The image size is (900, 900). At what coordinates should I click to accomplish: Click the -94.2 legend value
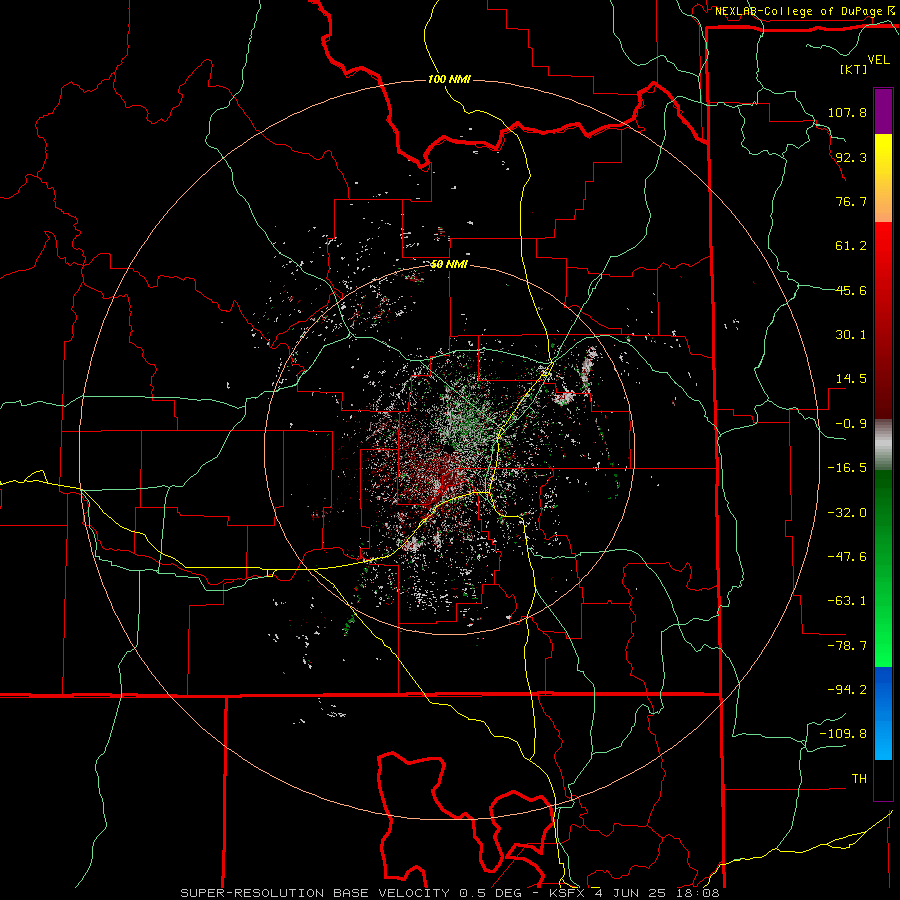click(847, 690)
